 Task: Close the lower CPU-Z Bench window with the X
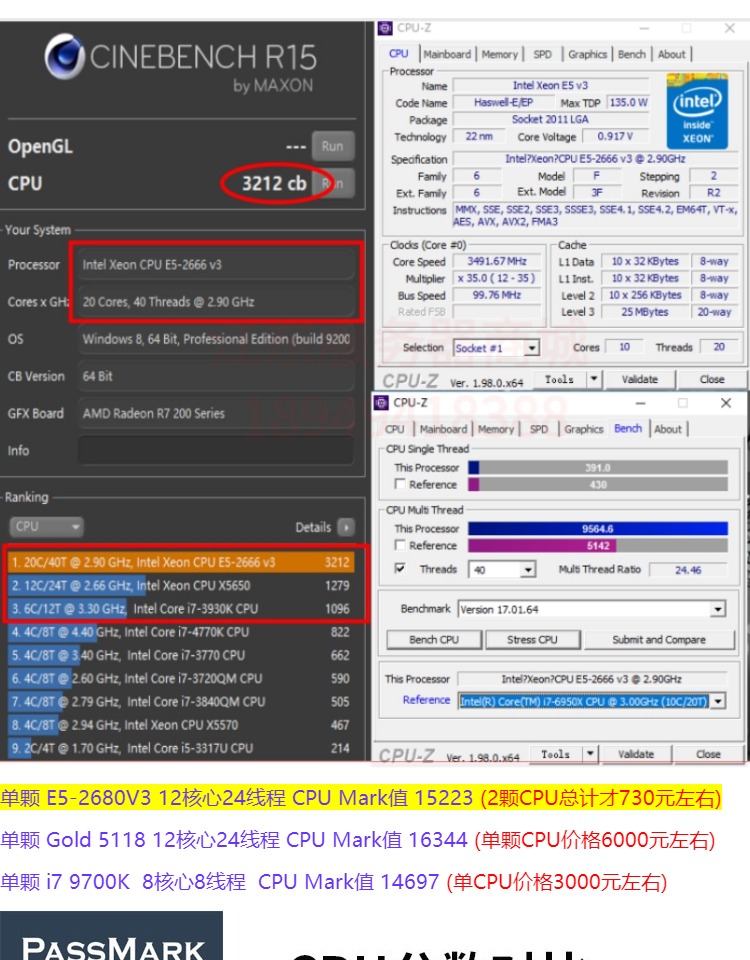pos(726,403)
